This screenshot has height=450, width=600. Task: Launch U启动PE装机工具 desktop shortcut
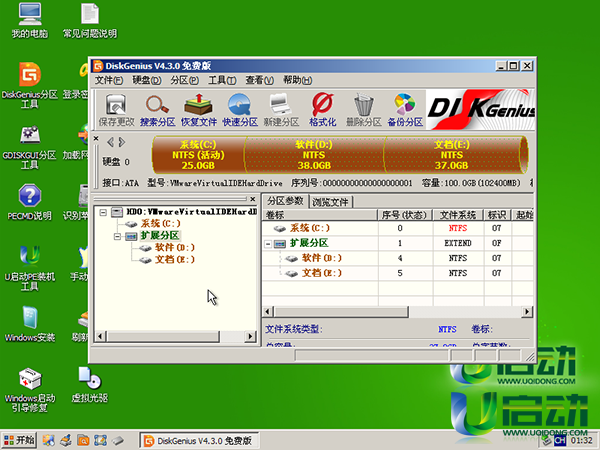click(30, 269)
